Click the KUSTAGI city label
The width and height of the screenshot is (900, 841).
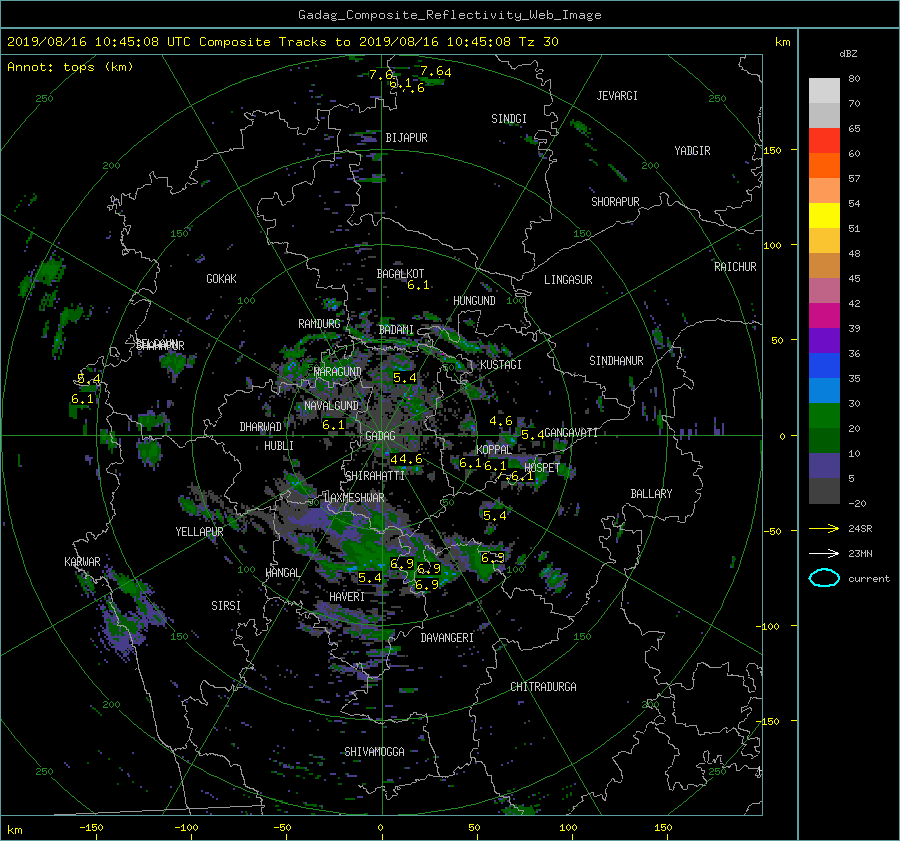point(501,365)
